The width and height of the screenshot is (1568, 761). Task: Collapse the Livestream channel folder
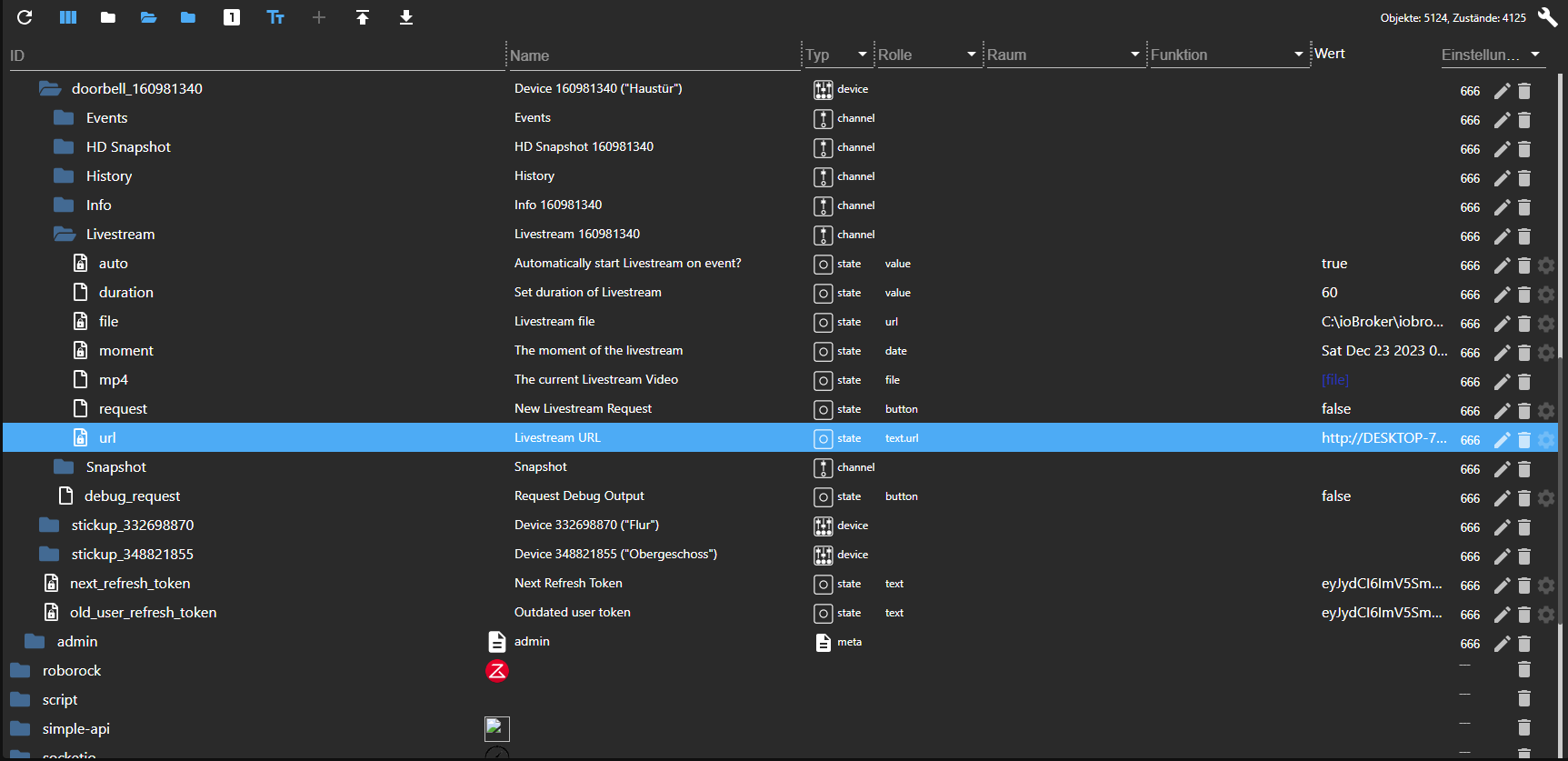(64, 235)
